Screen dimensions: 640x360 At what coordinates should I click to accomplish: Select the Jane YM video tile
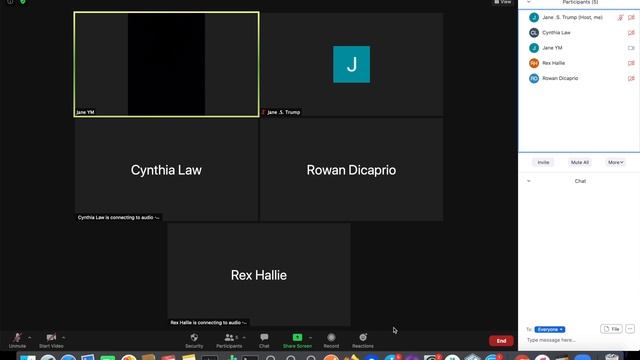tap(167, 64)
